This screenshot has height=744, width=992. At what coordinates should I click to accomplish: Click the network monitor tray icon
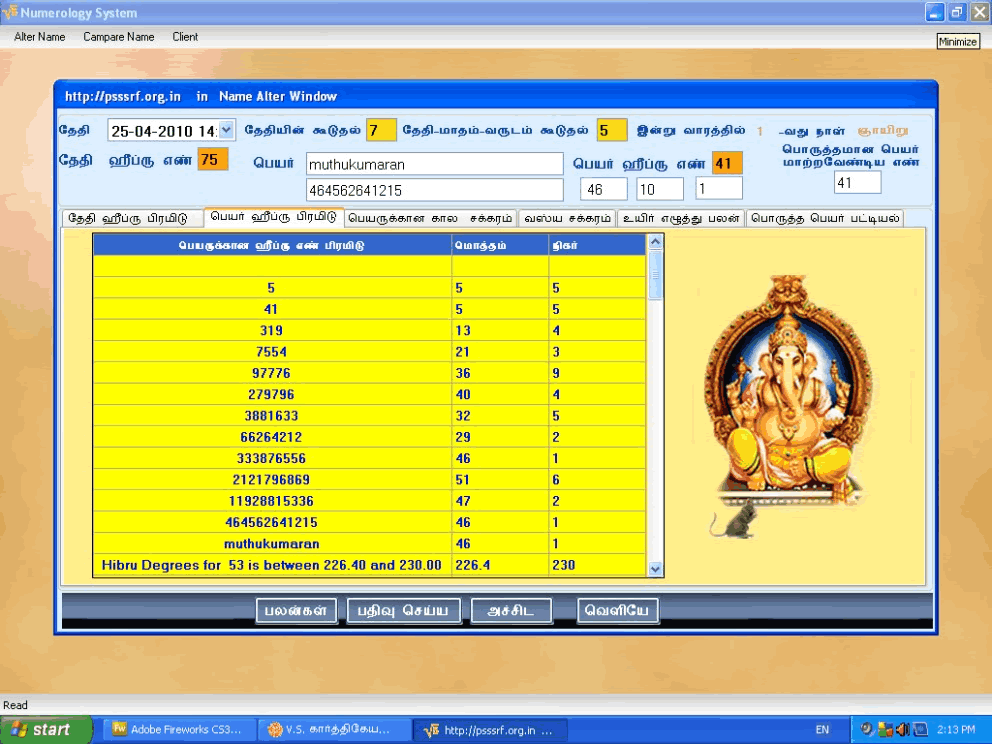920,729
